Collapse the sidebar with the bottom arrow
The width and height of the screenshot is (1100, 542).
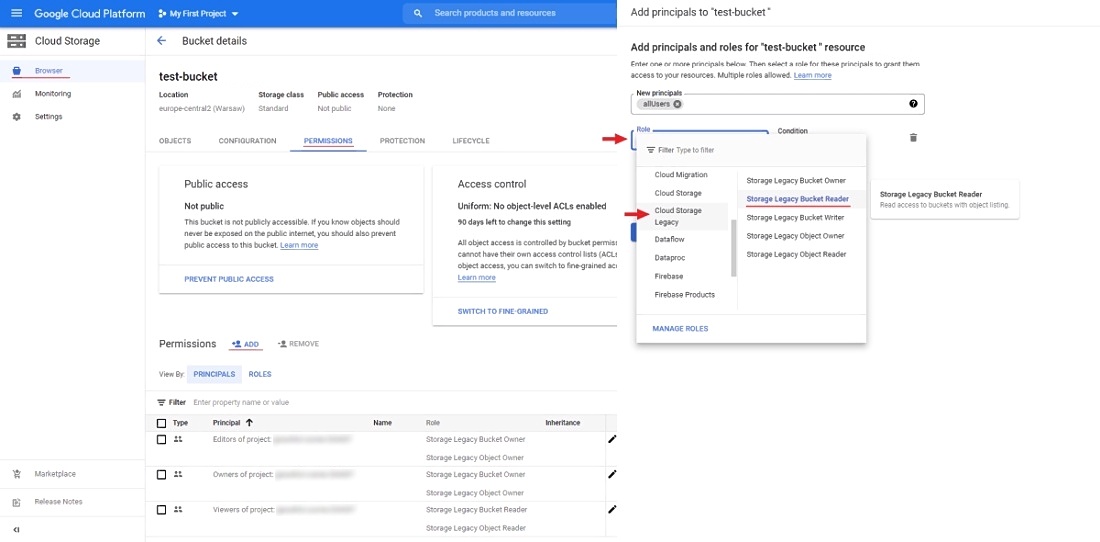16,529
